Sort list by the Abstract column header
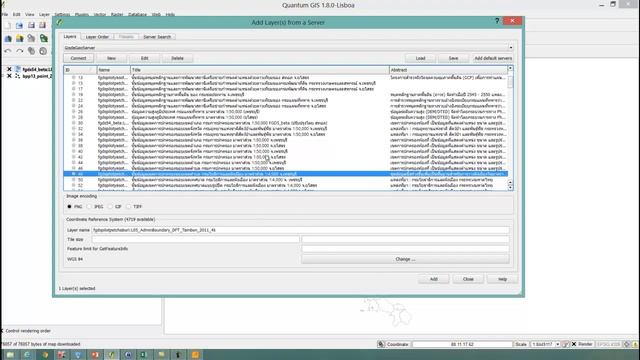Screen dimensions: 640x360 448,70
